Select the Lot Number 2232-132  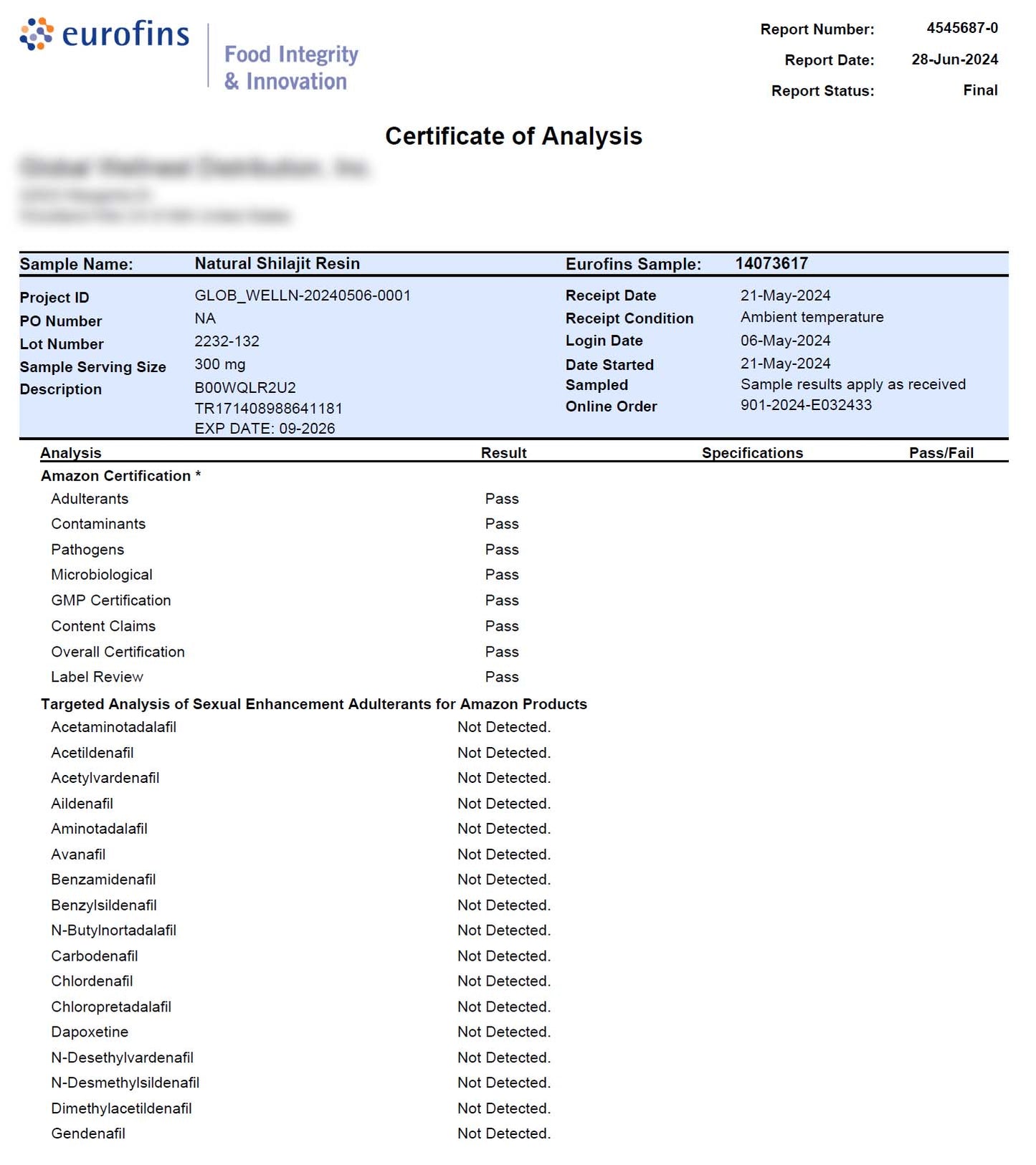coord(227,341)
